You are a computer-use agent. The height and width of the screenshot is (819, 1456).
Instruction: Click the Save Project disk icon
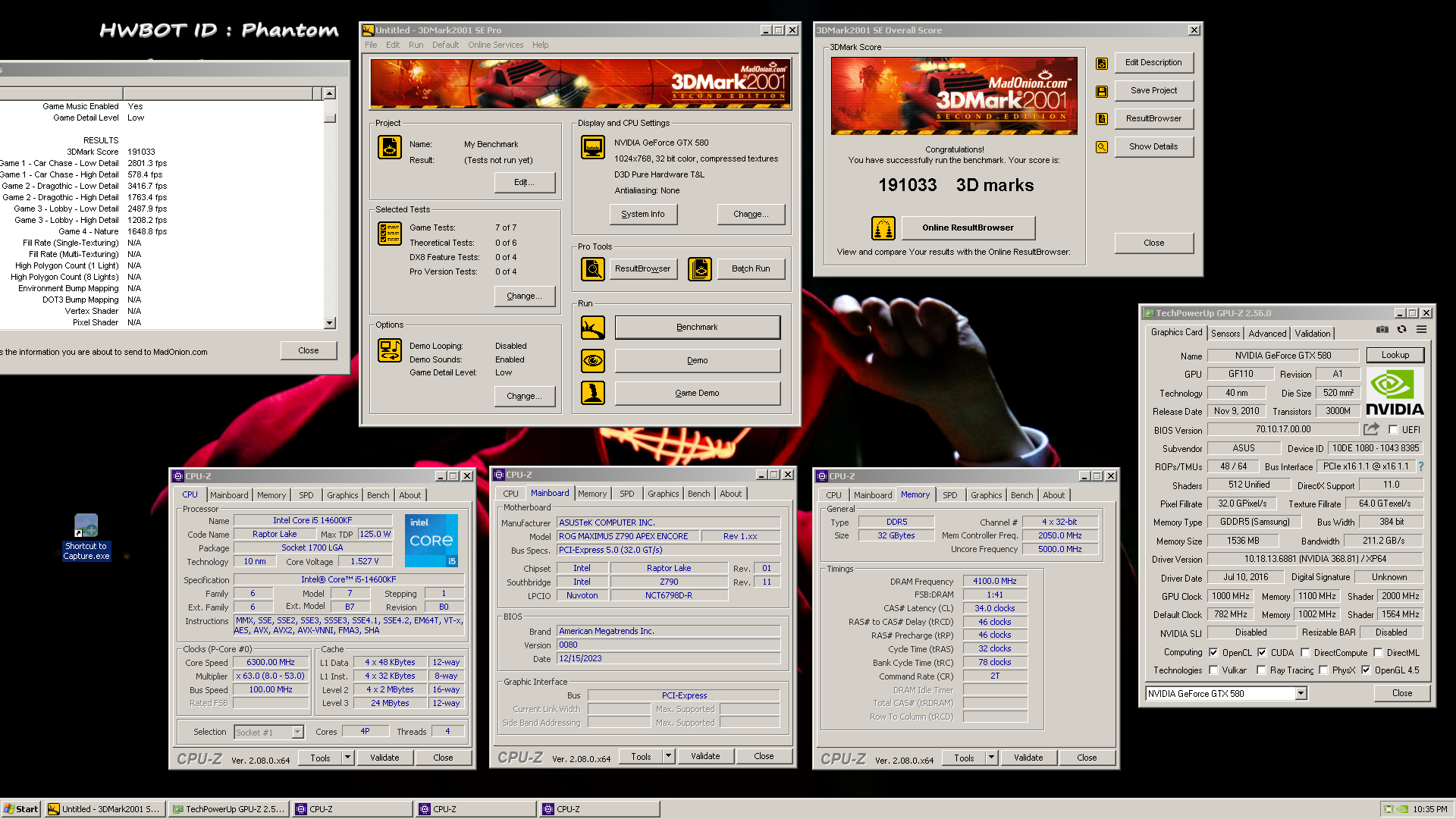click(x=1102, y=92)
